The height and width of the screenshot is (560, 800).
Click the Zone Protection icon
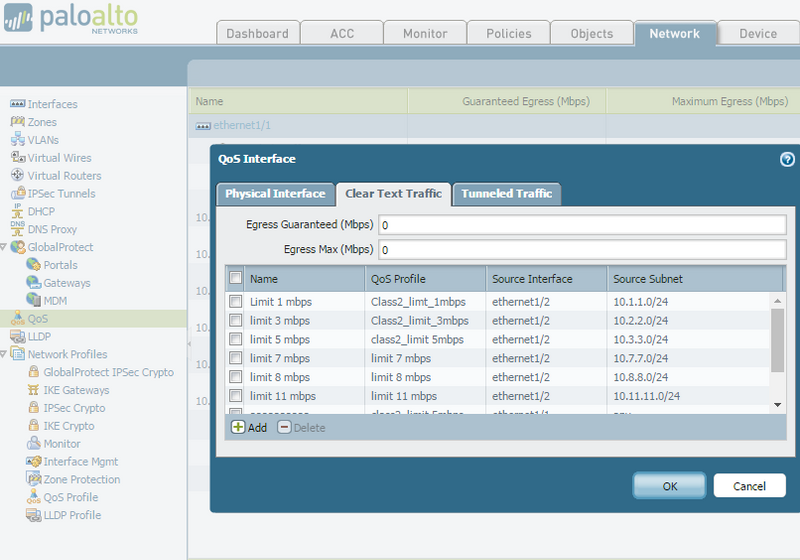[34, 480]
